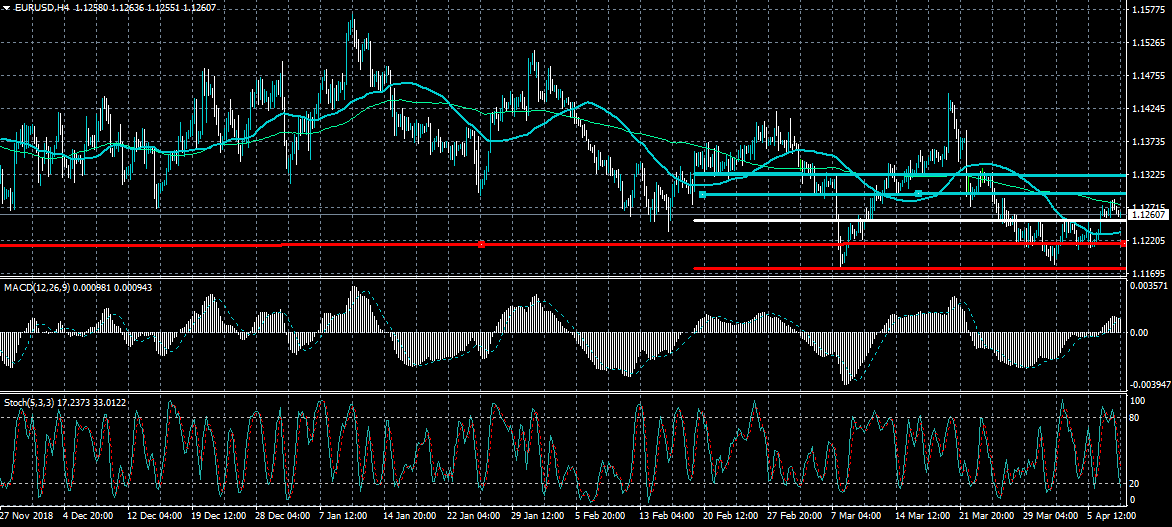Click the 29 Mar 04:00 date label

(1050, 517)
